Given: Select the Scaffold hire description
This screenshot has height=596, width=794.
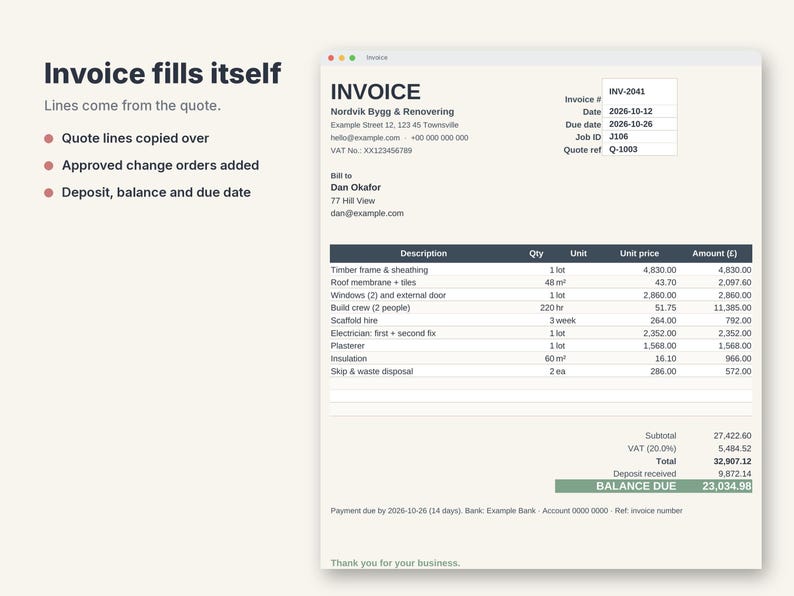Looking at the screenshot, I should point(354,321).
